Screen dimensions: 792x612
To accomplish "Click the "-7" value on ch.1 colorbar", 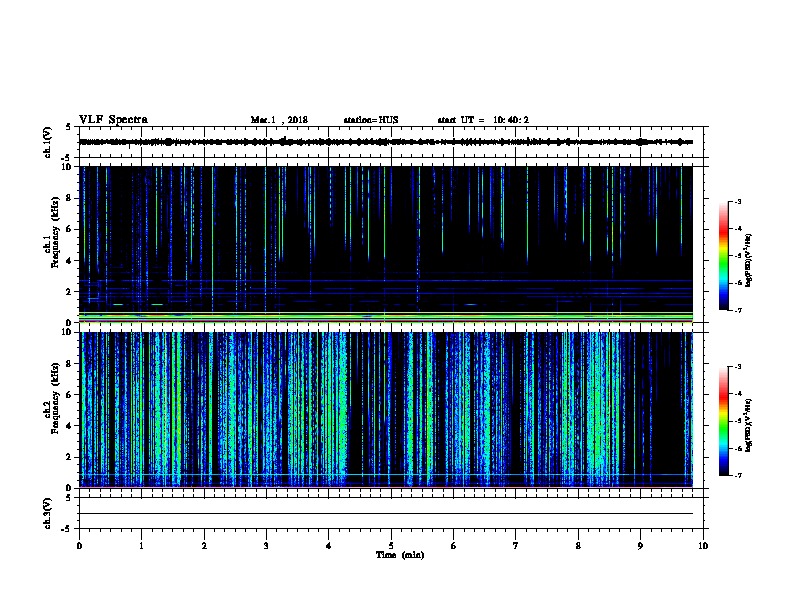I will (x=738, y=310).
